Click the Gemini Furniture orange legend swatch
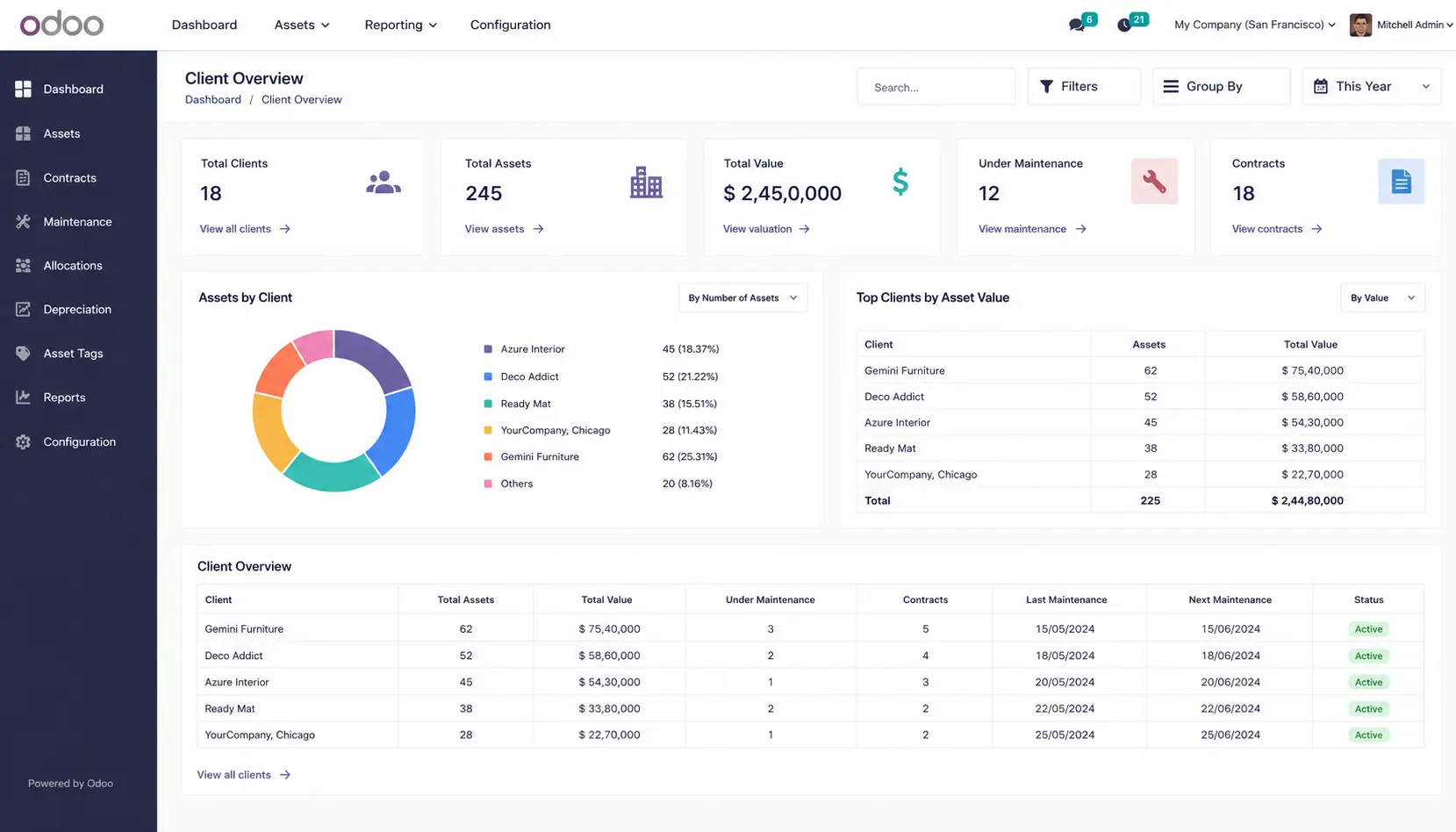 (488, 456)
